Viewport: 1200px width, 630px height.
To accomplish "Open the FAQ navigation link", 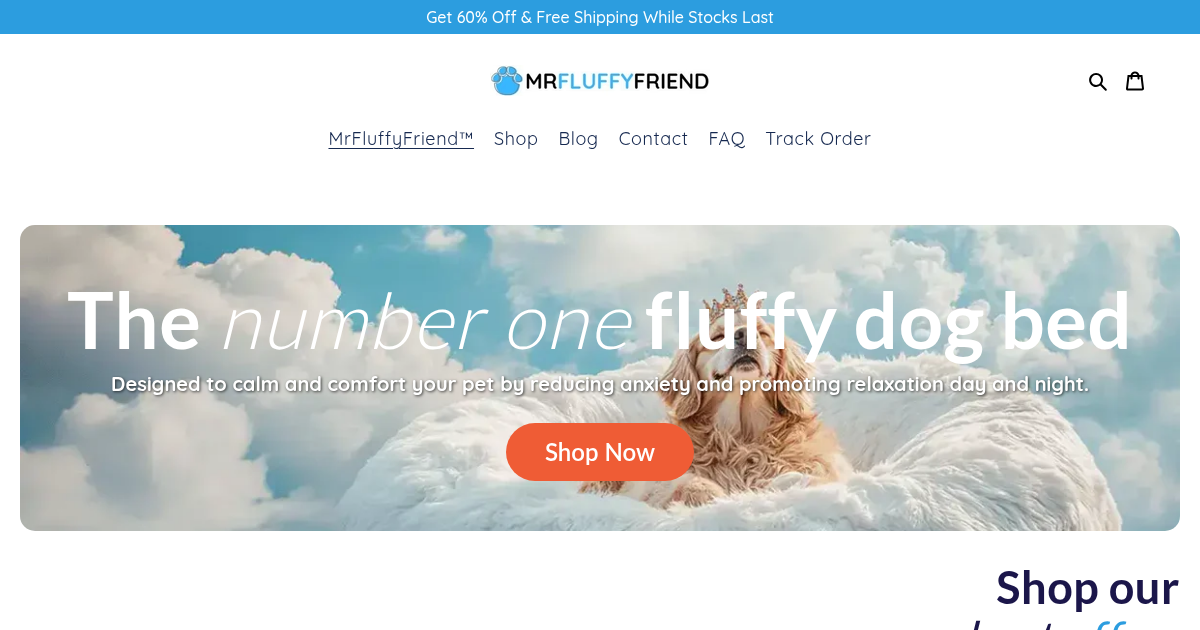I will (x=727, y=139).
